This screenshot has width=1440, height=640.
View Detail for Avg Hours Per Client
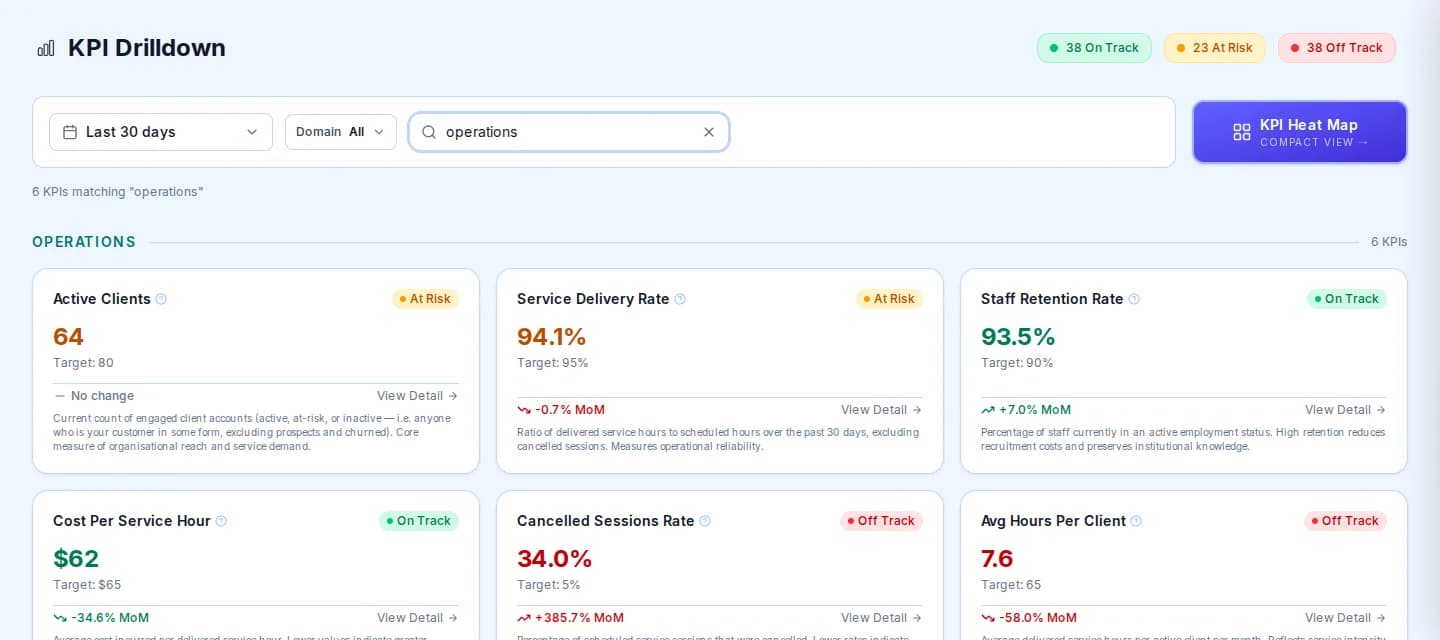1345,618
